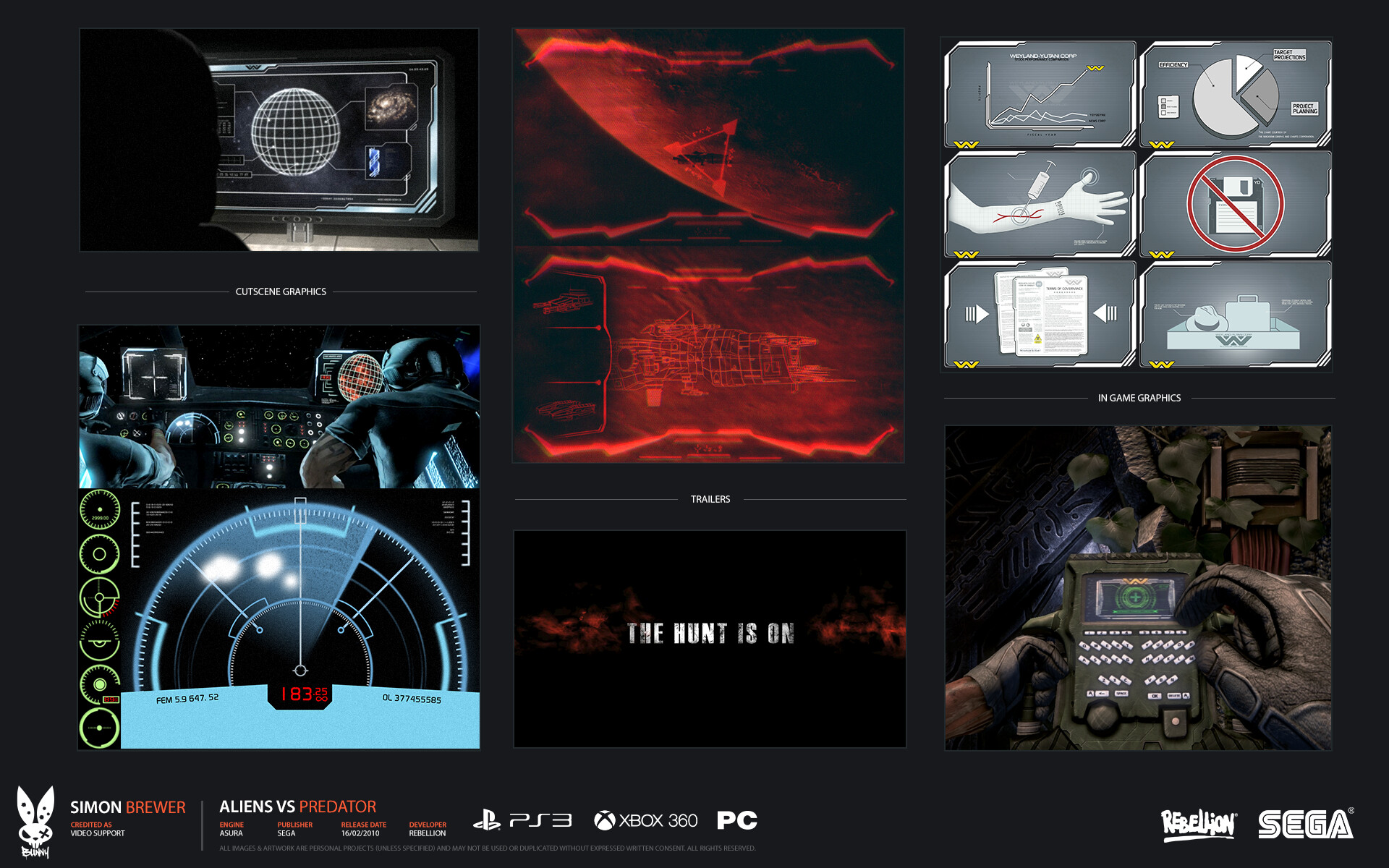Viewport: 1389px width, 868px height.
Task: Click the 'TRAILERS' heading
Action: [x=710, y=499]
